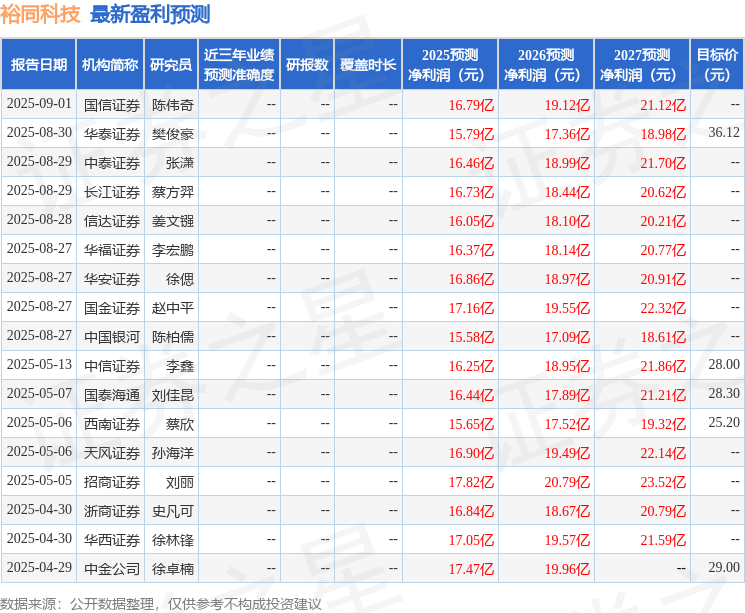Click 21.12亿 in 国信证券 row
745x613 pixels.
pyautogui.click(x=663, y=105)
